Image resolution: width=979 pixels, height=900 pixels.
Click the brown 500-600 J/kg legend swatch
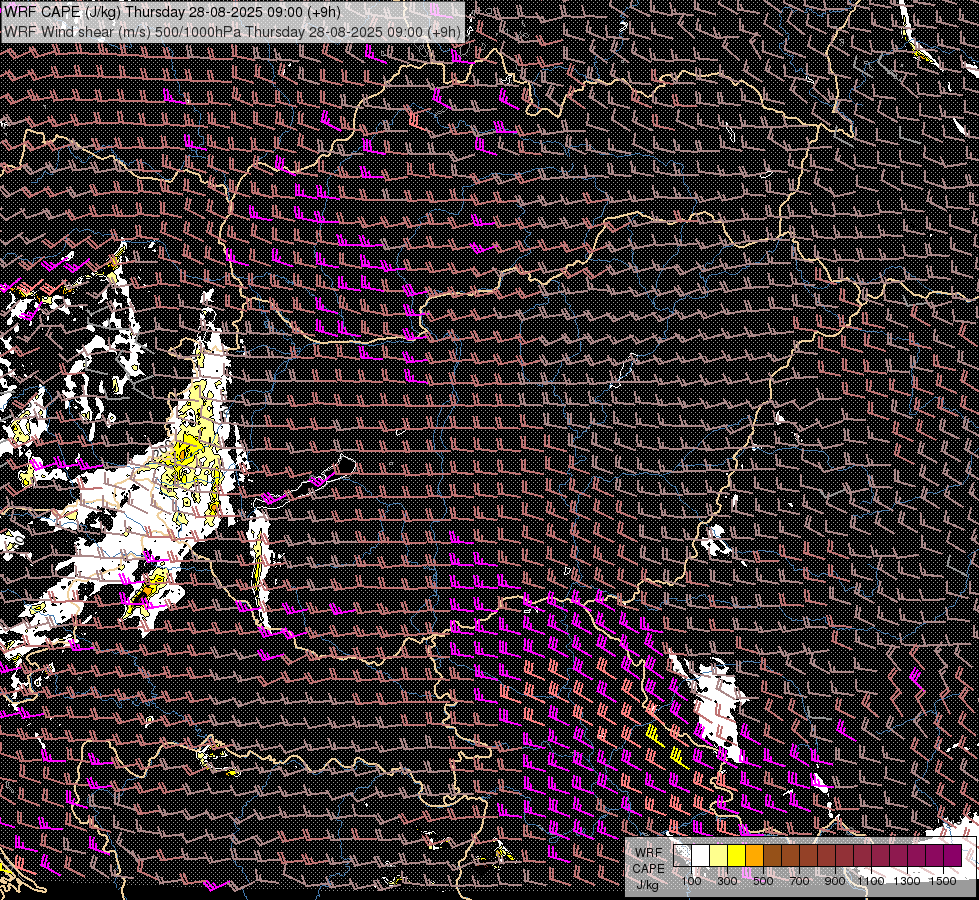click(772, 855)
